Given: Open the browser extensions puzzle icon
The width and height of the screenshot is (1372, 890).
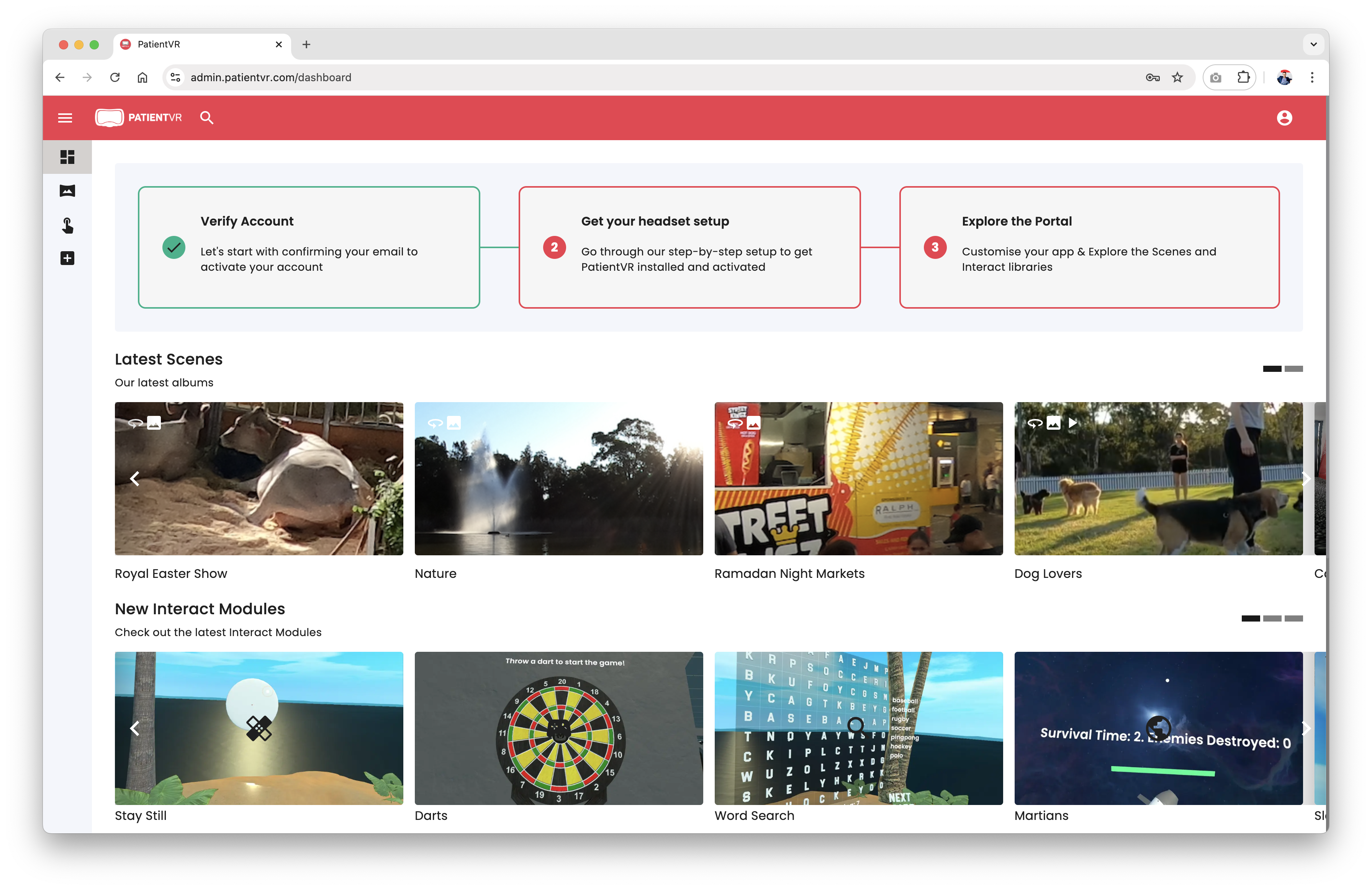Looking at the screenshot, I should click(1243, 77).
